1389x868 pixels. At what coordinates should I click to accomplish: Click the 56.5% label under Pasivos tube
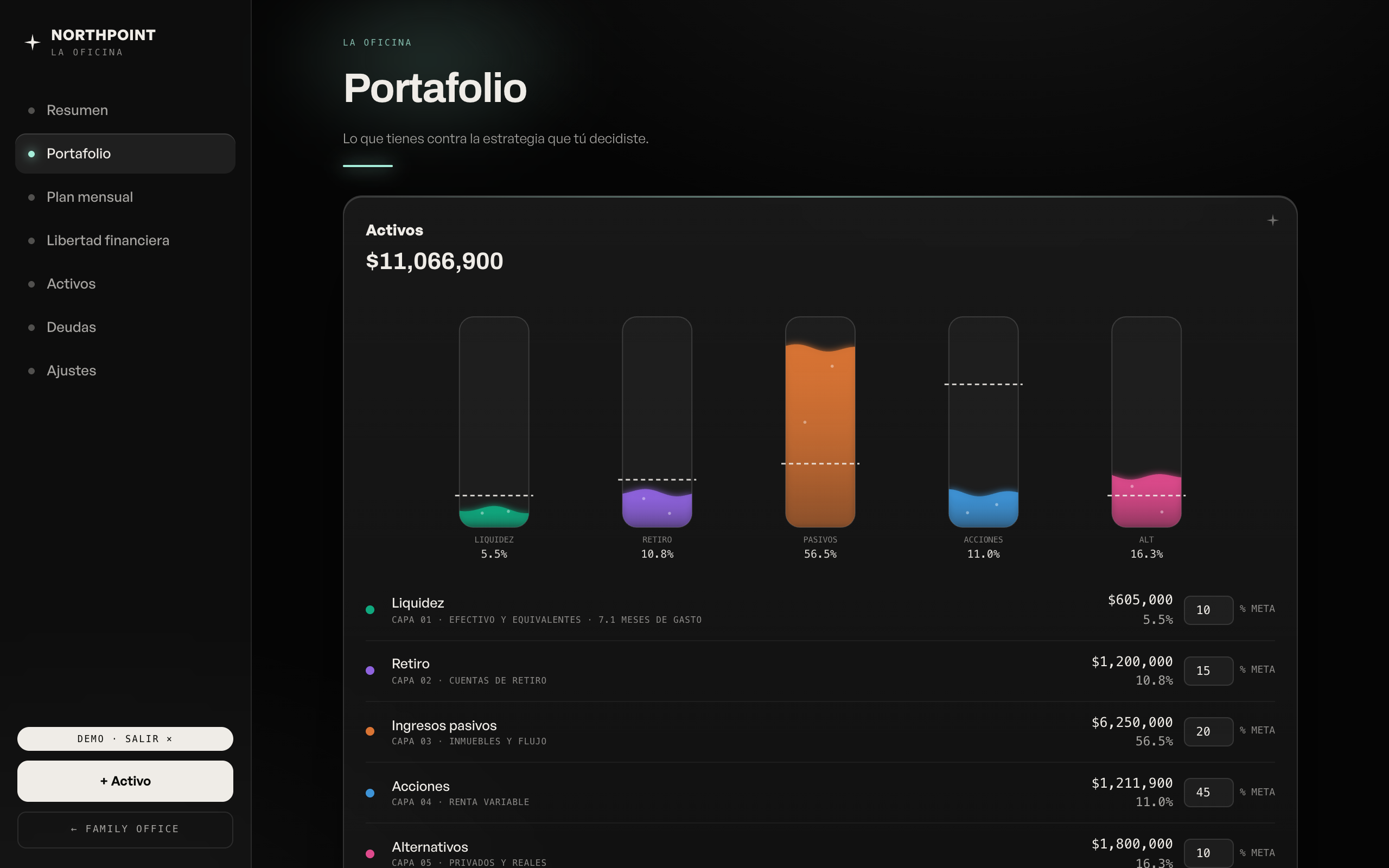pos(820,554)
